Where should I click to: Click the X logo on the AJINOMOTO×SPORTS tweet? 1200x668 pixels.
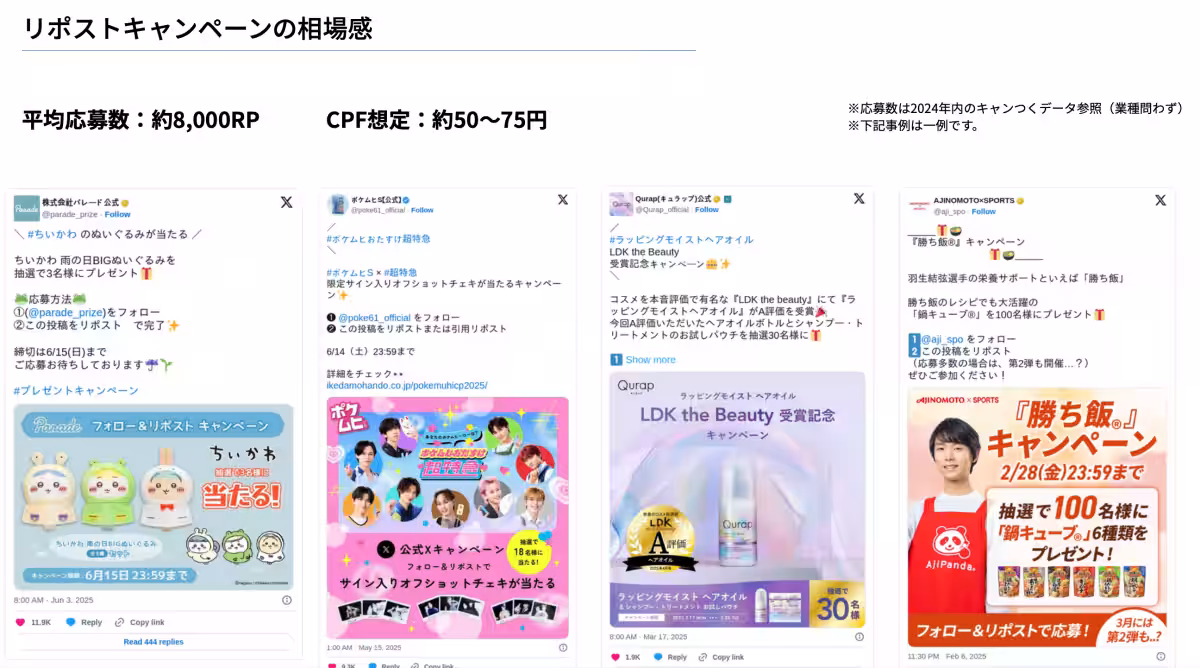click(1160, 200)
